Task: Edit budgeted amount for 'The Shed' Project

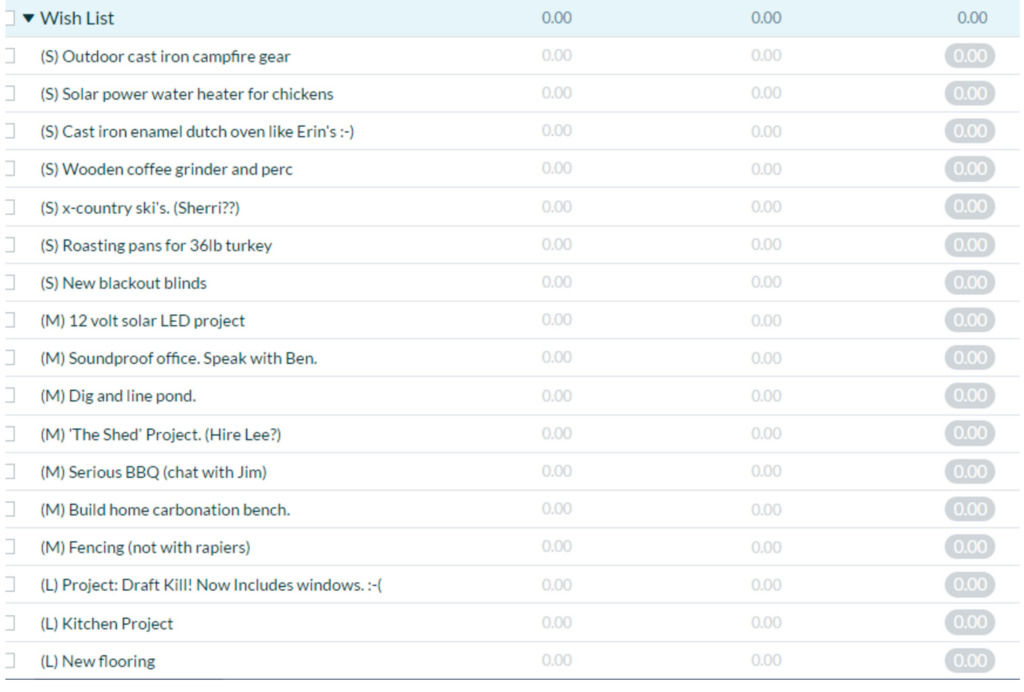Action: (556, 433)
